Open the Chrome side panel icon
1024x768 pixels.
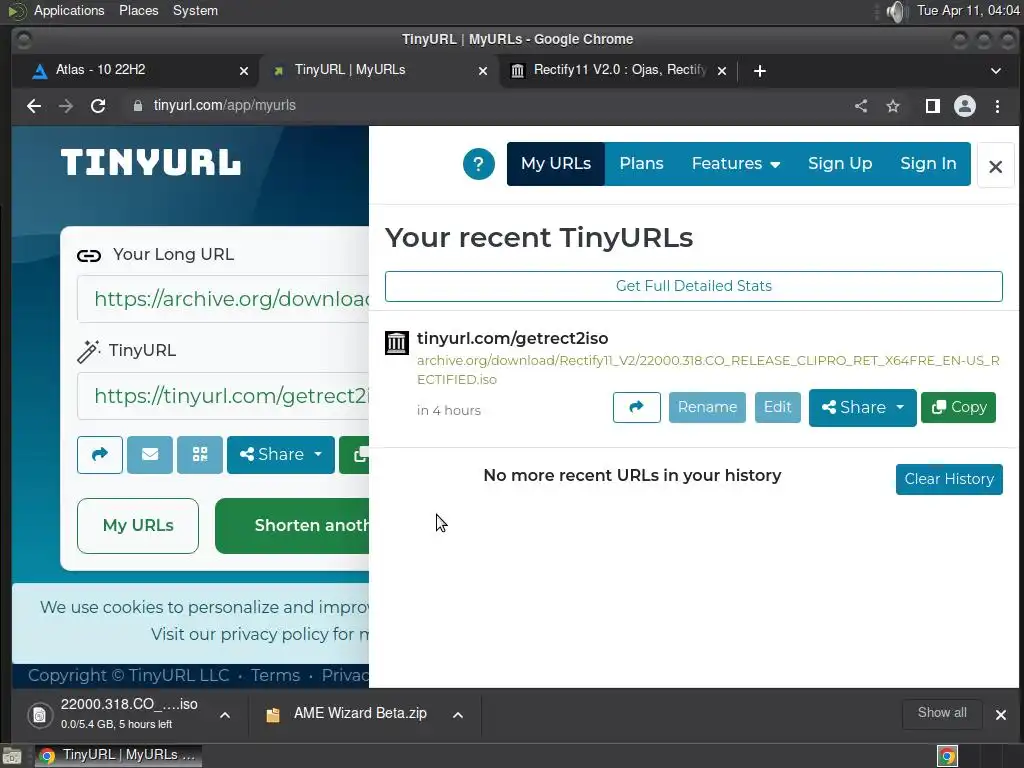click(x=933, y=106)
